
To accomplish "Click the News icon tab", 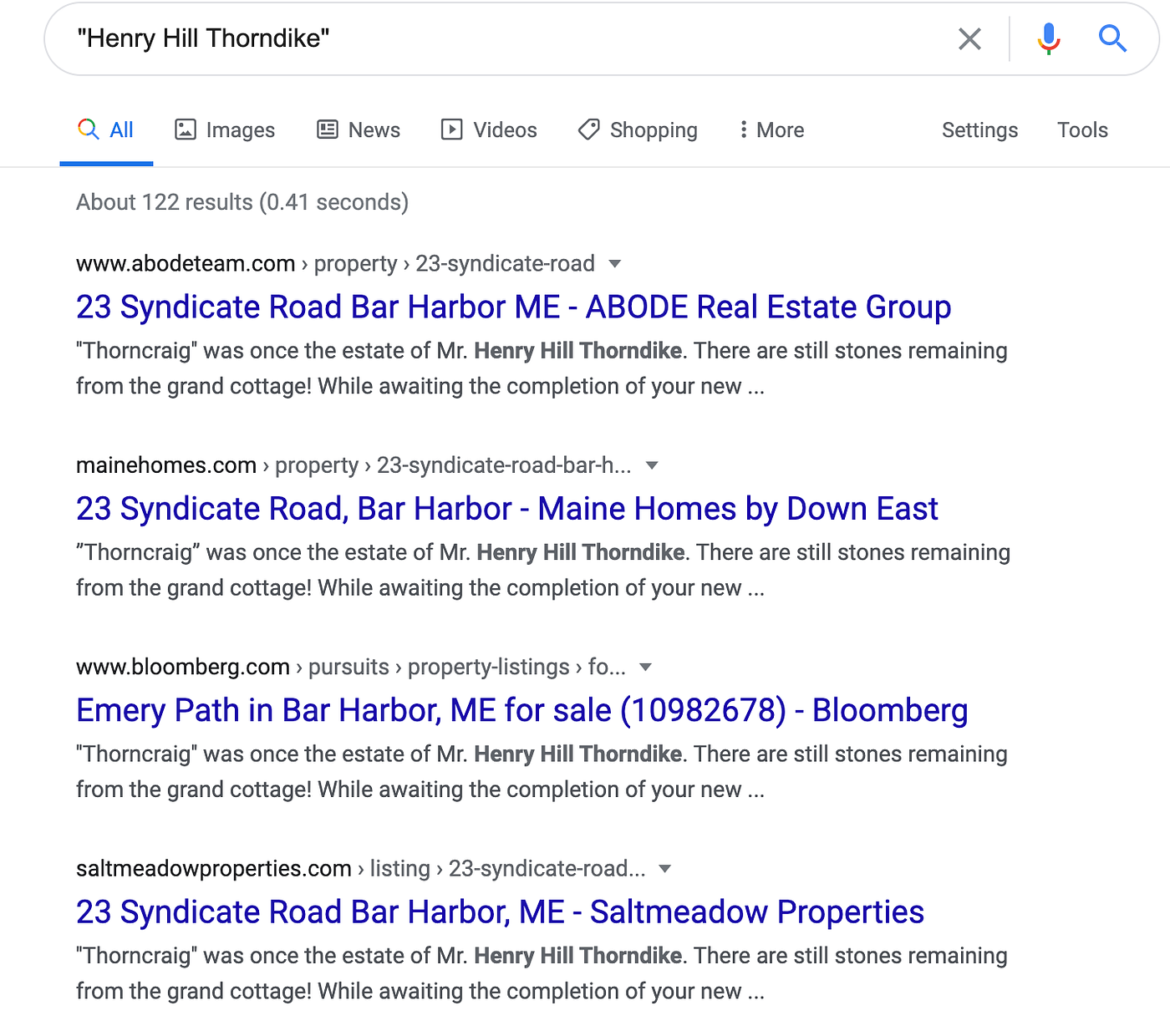I will coord(327,129).
